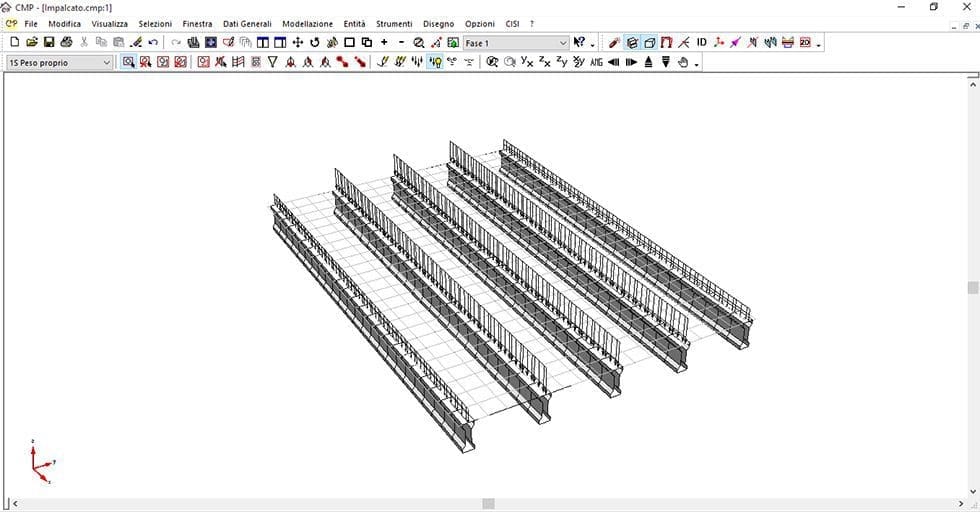Image resolution: width=980 pixels, height=512 pixels.
Task: Toggle the light bulb display option
Action: [435, 62]
